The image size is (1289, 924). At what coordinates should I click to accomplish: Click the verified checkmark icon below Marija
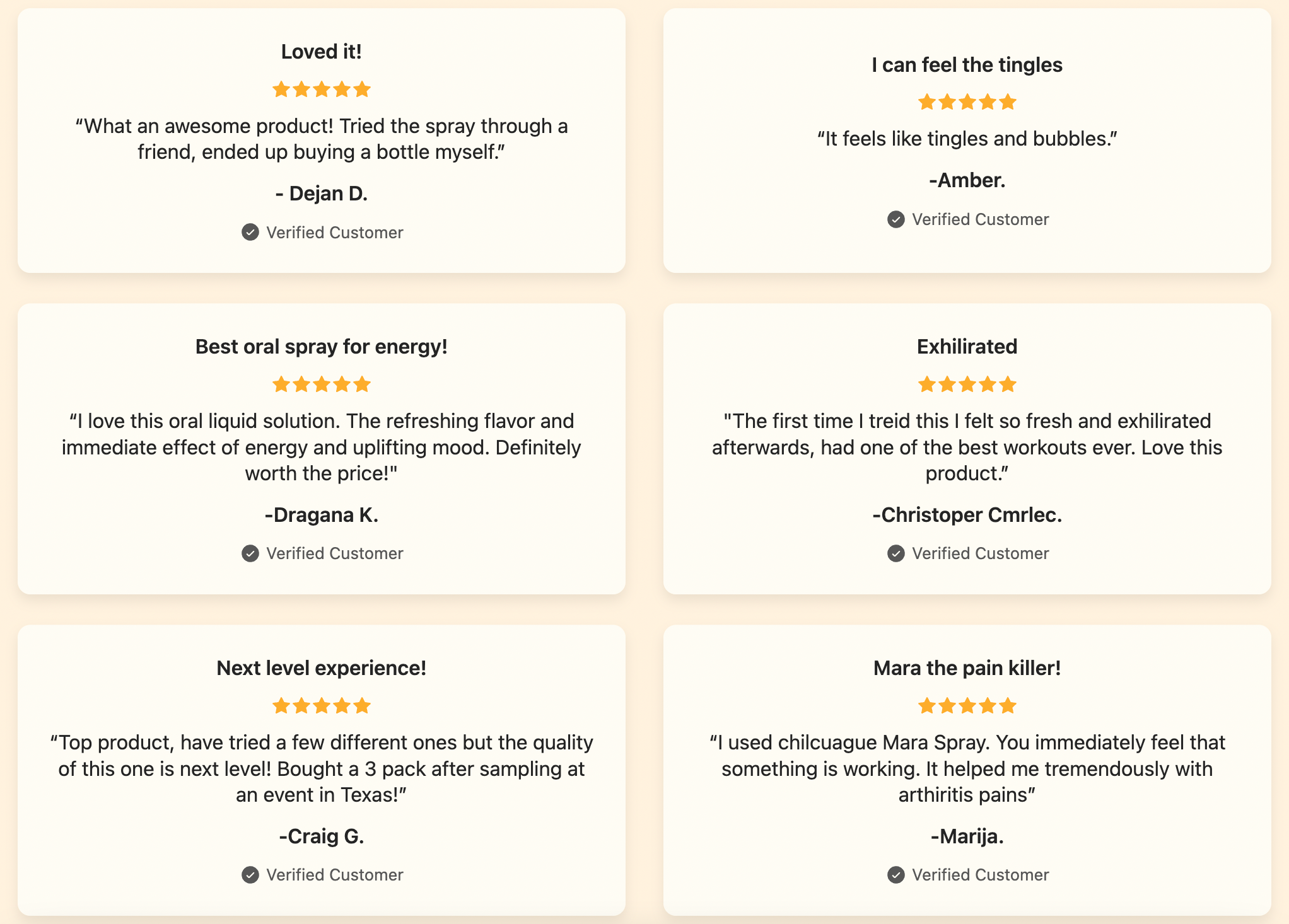(x=896, y=875)
